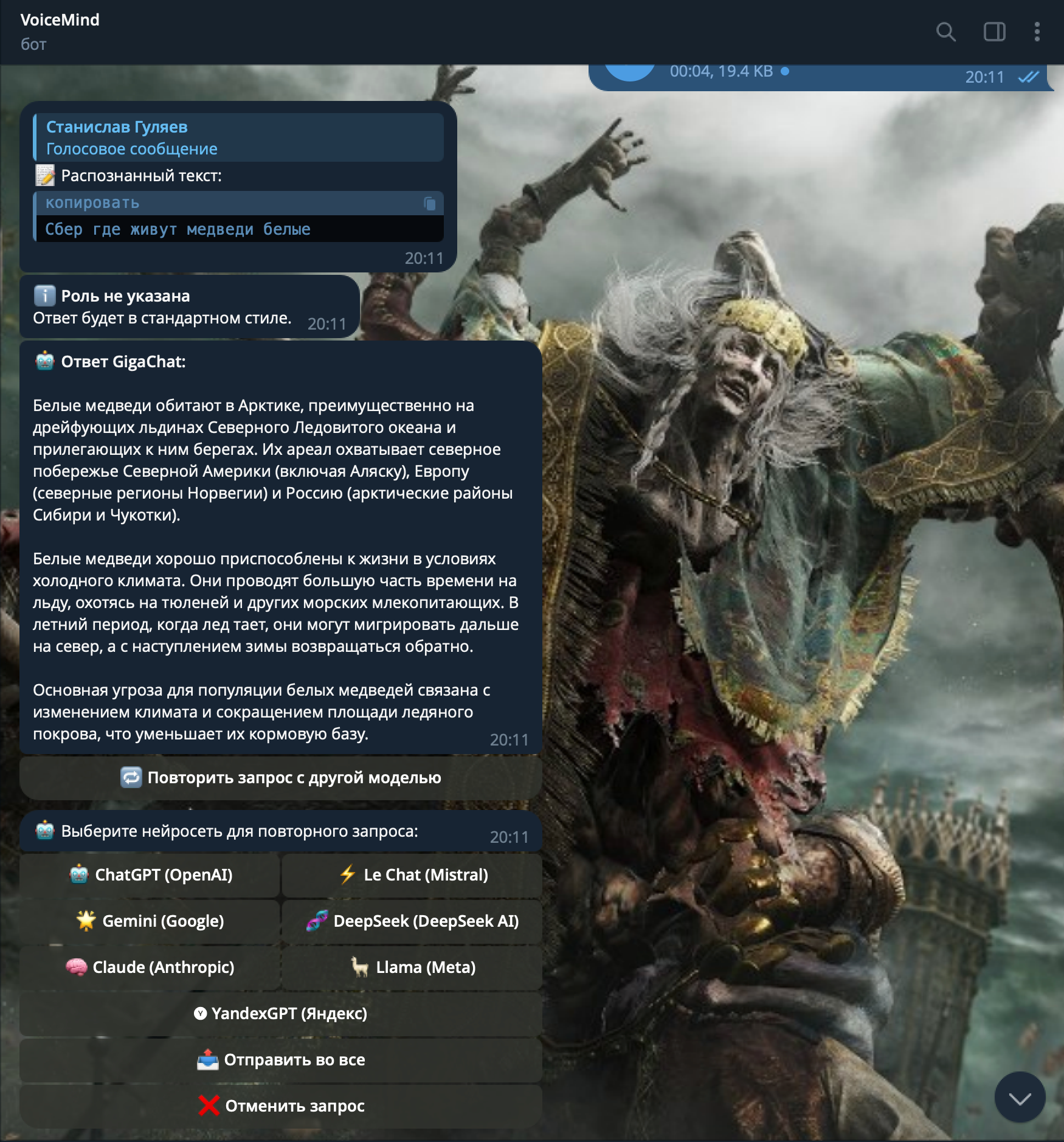Click the 'Распознанный текст:' label
Image resolution: width=1064 pixels, height=1142 pixels.
point(141,176)
